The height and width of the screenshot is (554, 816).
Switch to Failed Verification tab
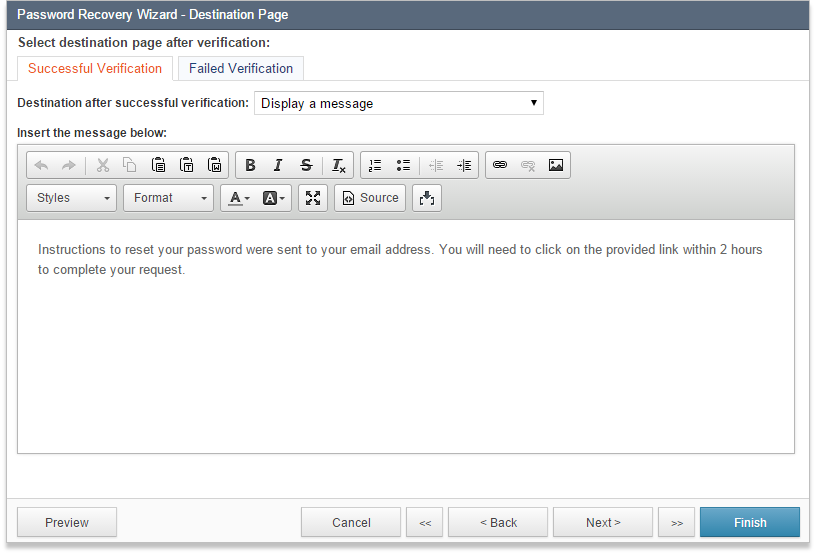click(241, 69)
